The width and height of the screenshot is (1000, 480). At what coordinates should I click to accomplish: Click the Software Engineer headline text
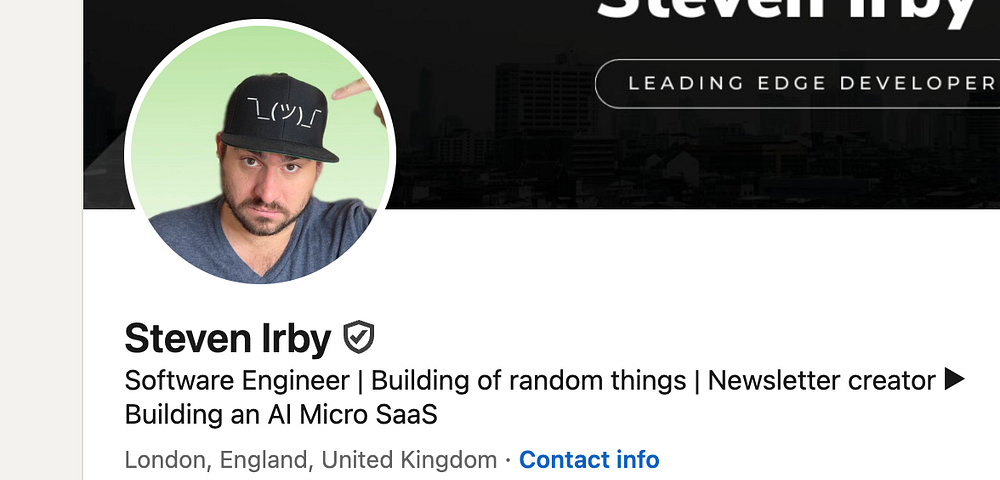237,381
